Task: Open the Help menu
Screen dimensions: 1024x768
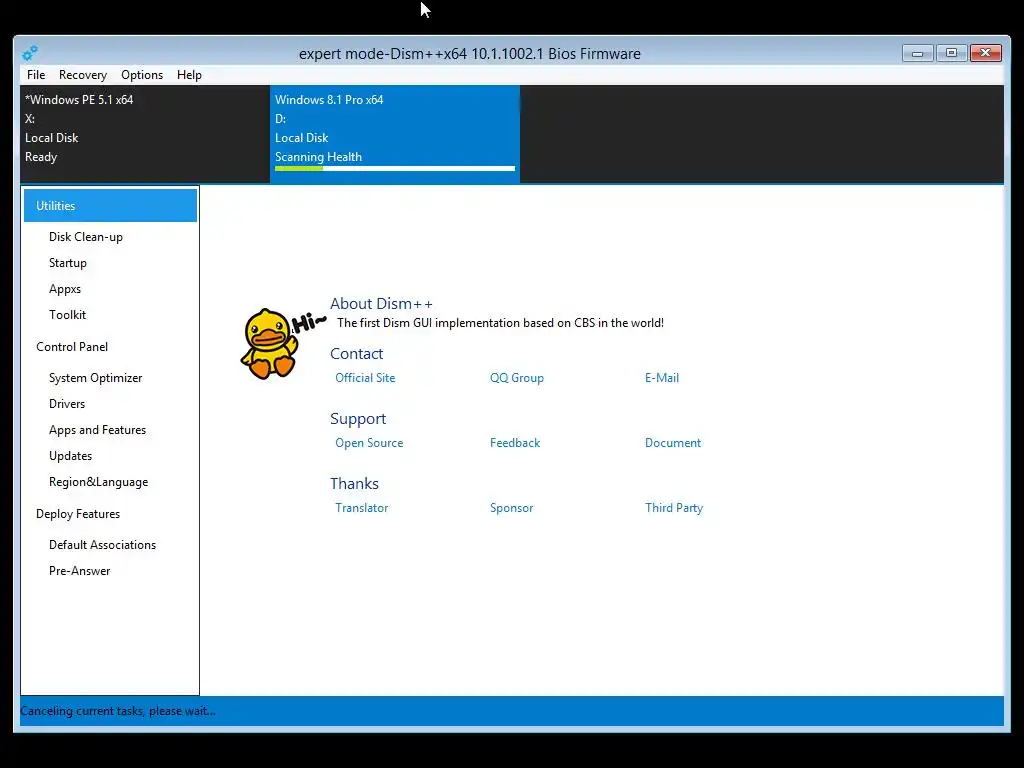Action: tap(189, 75)
